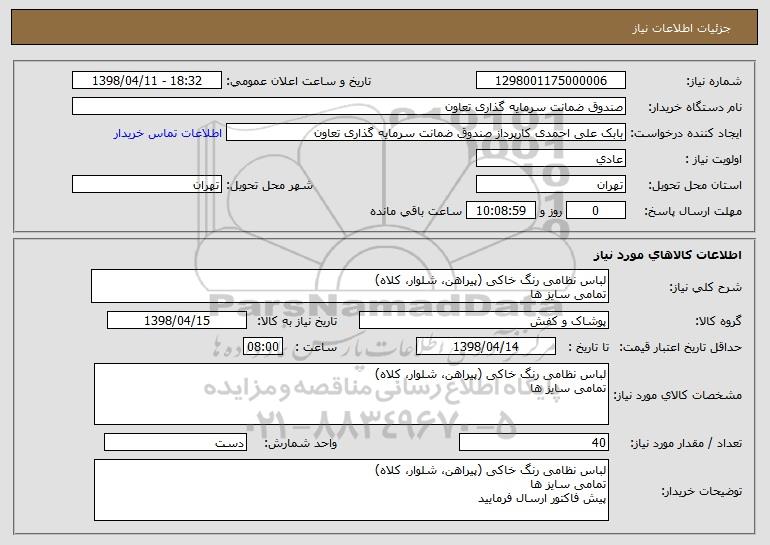Open the buyer contact info link اطلاعات تماس خریدار

[167, 133]
